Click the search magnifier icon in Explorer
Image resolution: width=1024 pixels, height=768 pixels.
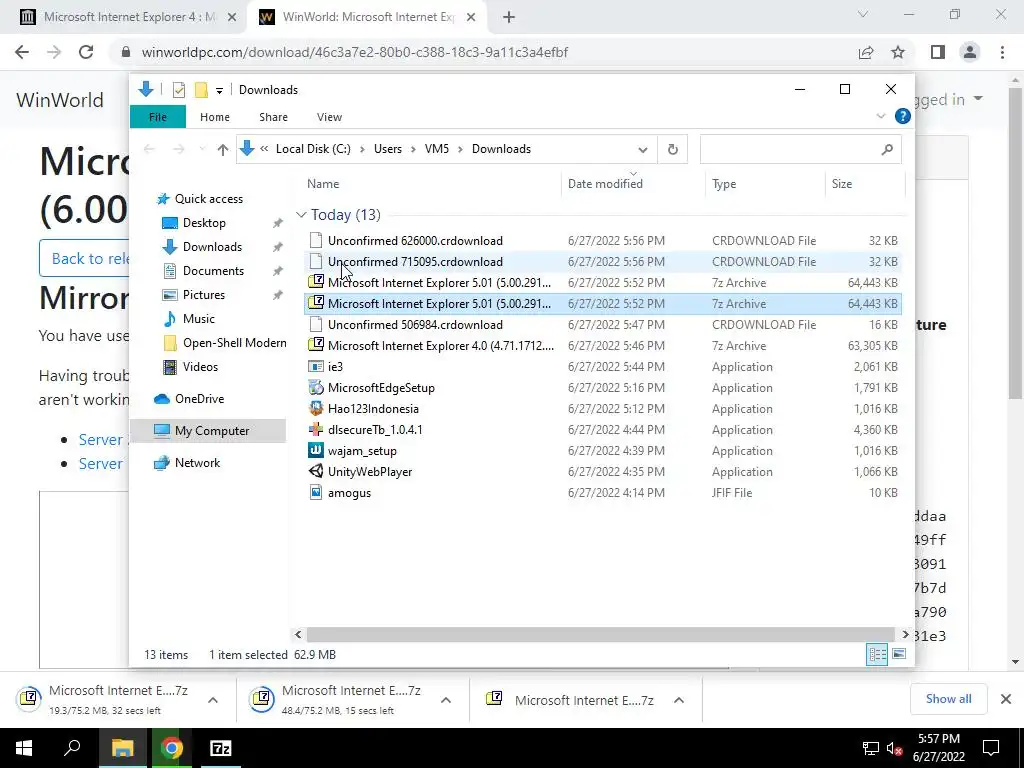(887, 150)
